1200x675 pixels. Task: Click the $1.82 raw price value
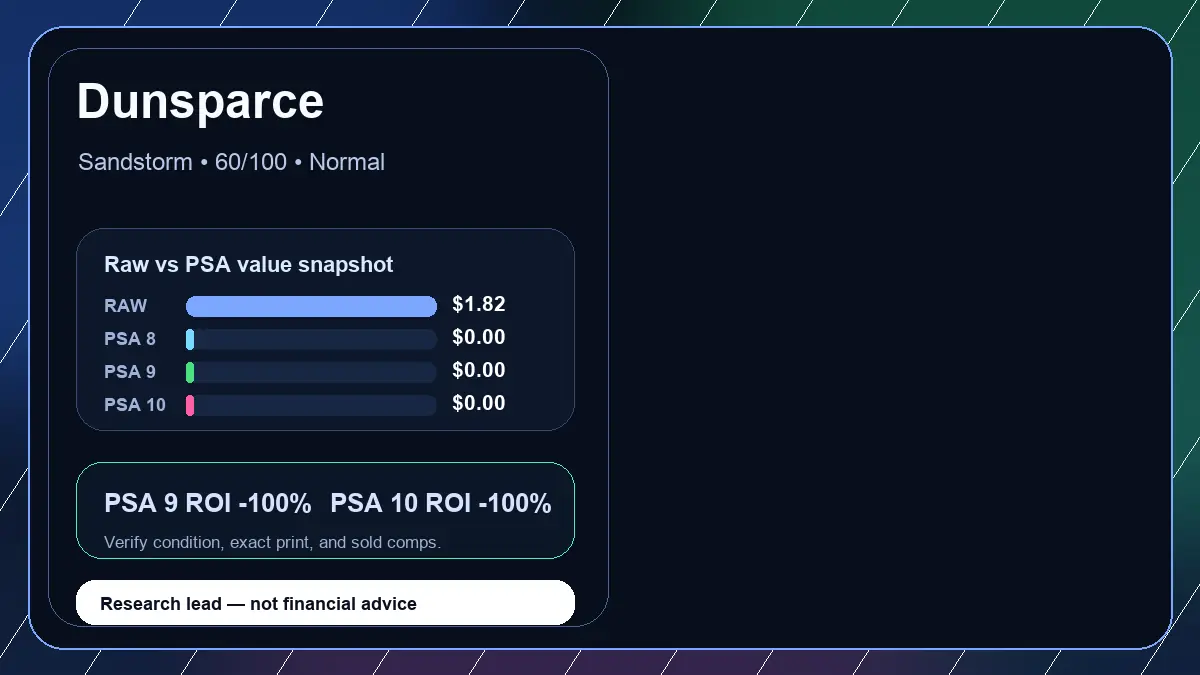[x=479, y=305]
